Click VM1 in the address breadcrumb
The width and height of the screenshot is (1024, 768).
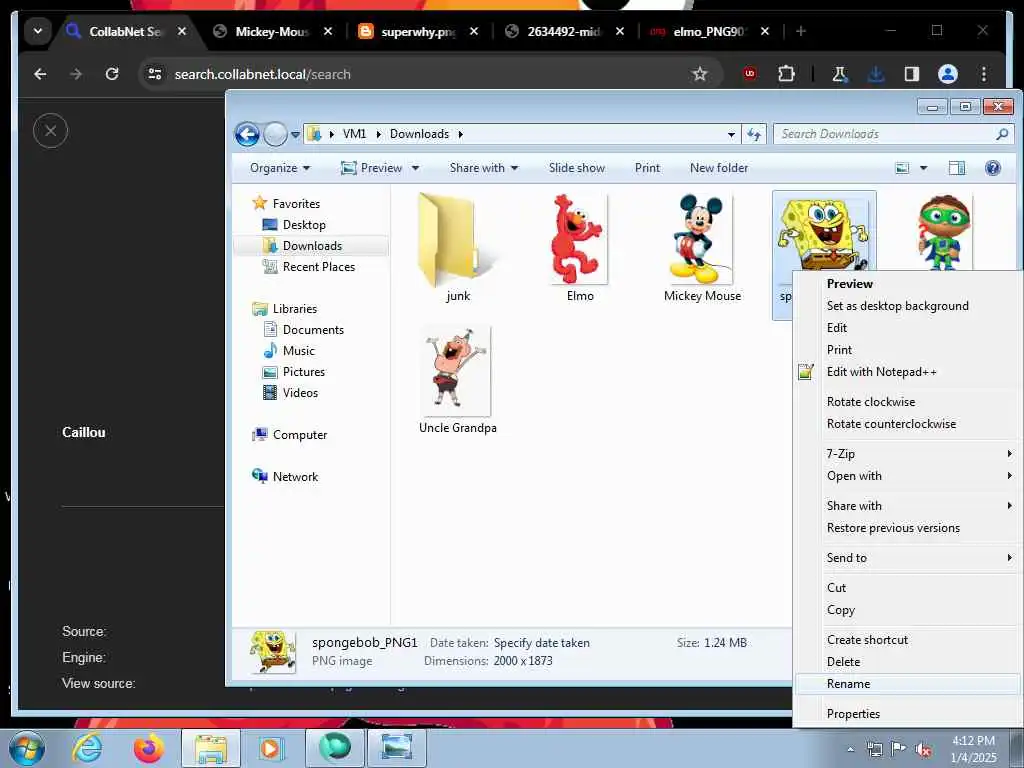click(354, 134)
